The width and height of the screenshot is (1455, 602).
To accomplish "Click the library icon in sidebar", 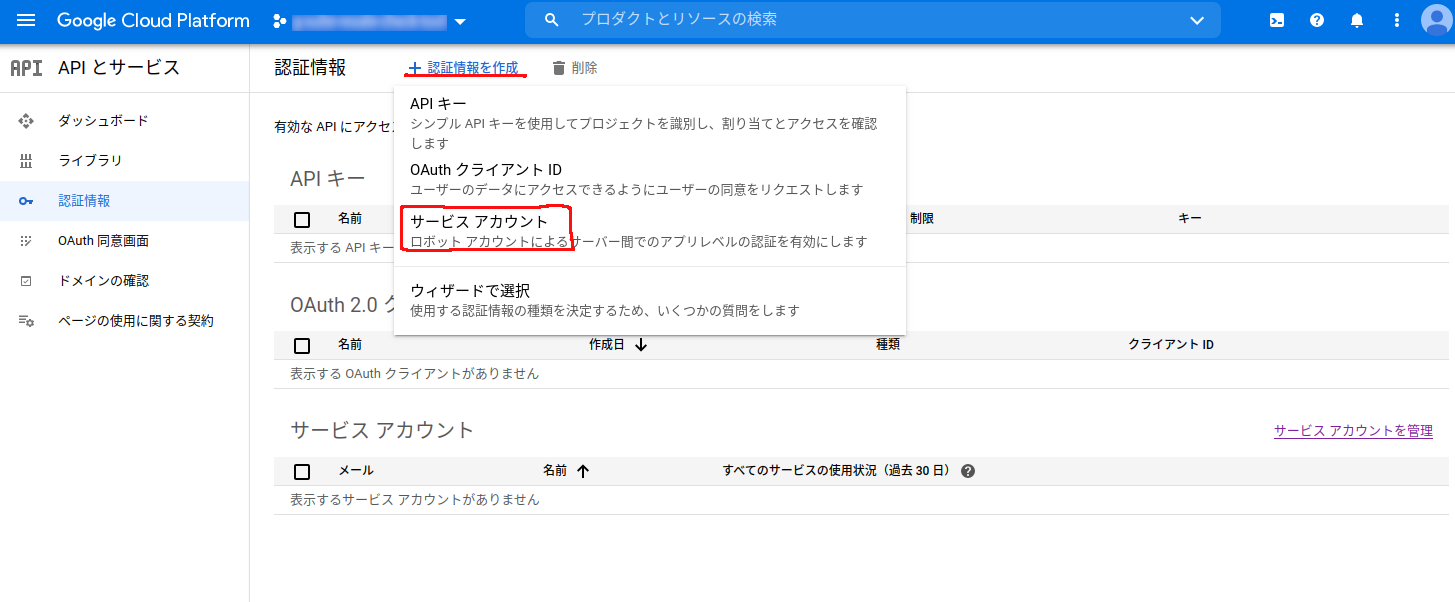I will [x=27, y=161].
